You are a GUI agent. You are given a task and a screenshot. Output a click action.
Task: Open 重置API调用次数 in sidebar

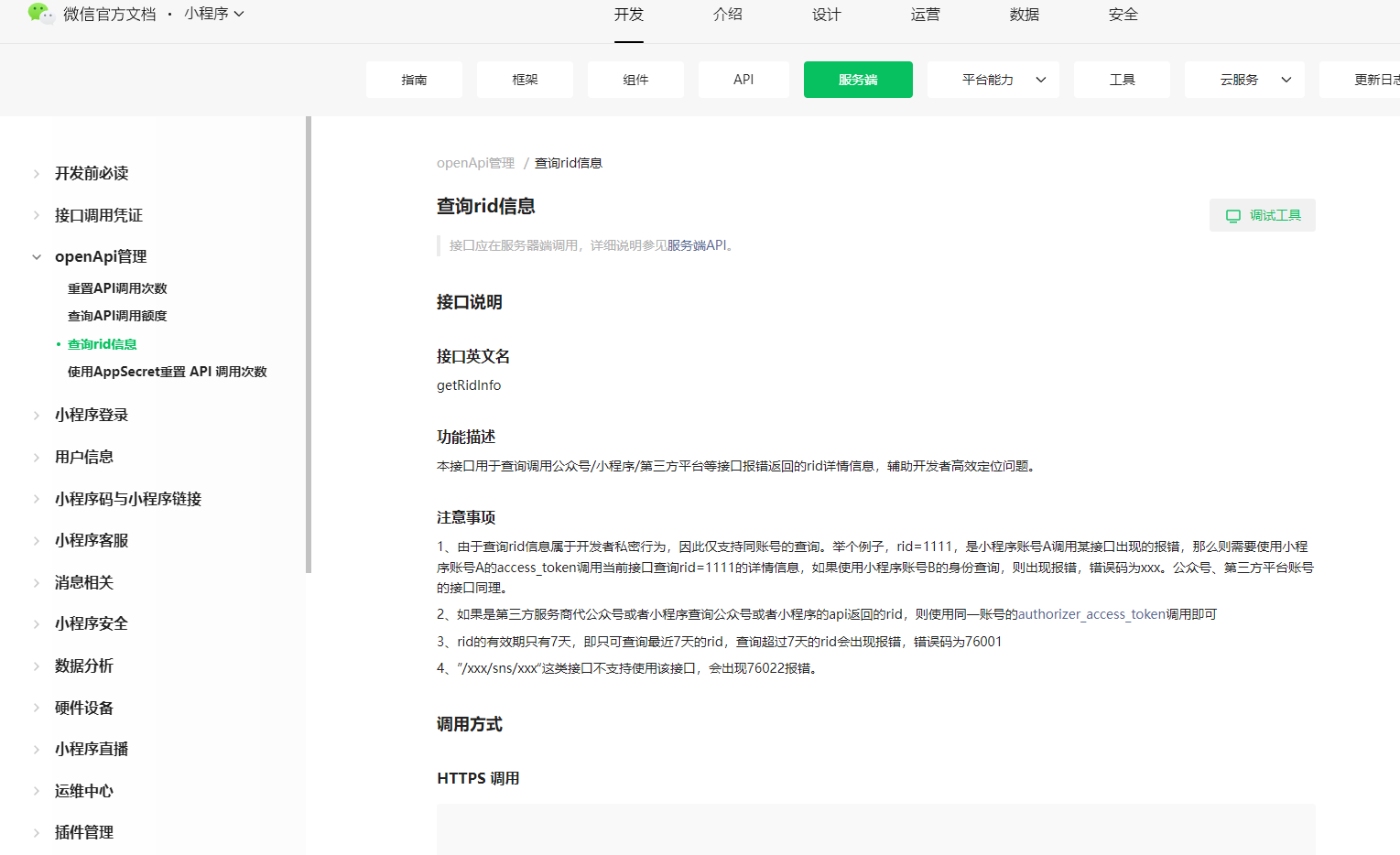(x=117, y=288)
